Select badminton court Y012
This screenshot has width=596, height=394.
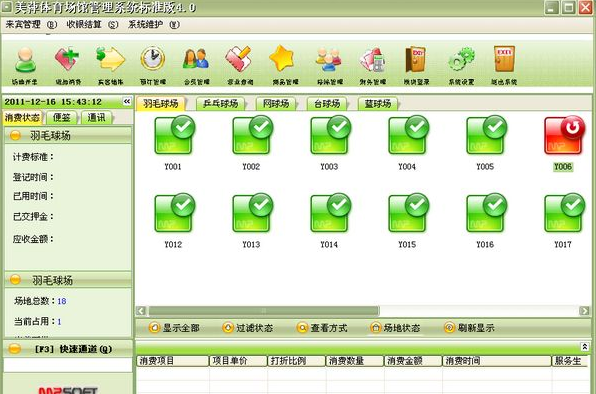(x=174, y=213)
